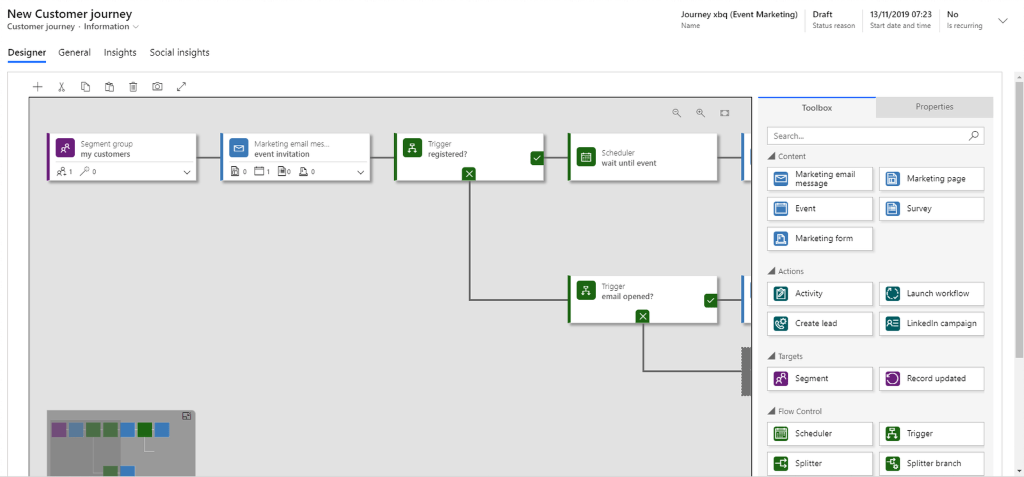The width and height of the screenshot is (1024, 477).
Task: Click the Add (plus) toolbar icon
Action: (37, 86)
